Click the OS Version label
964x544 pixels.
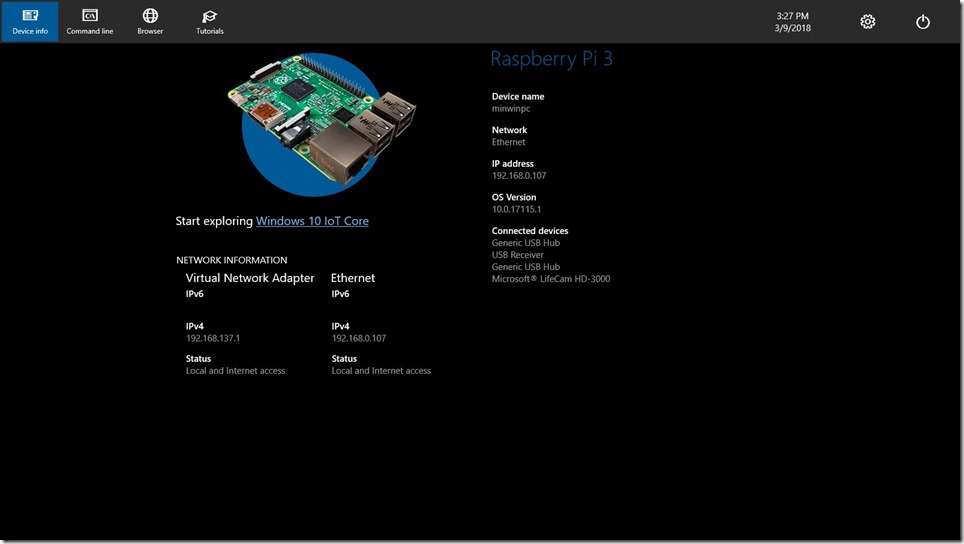tap(514, 197)
